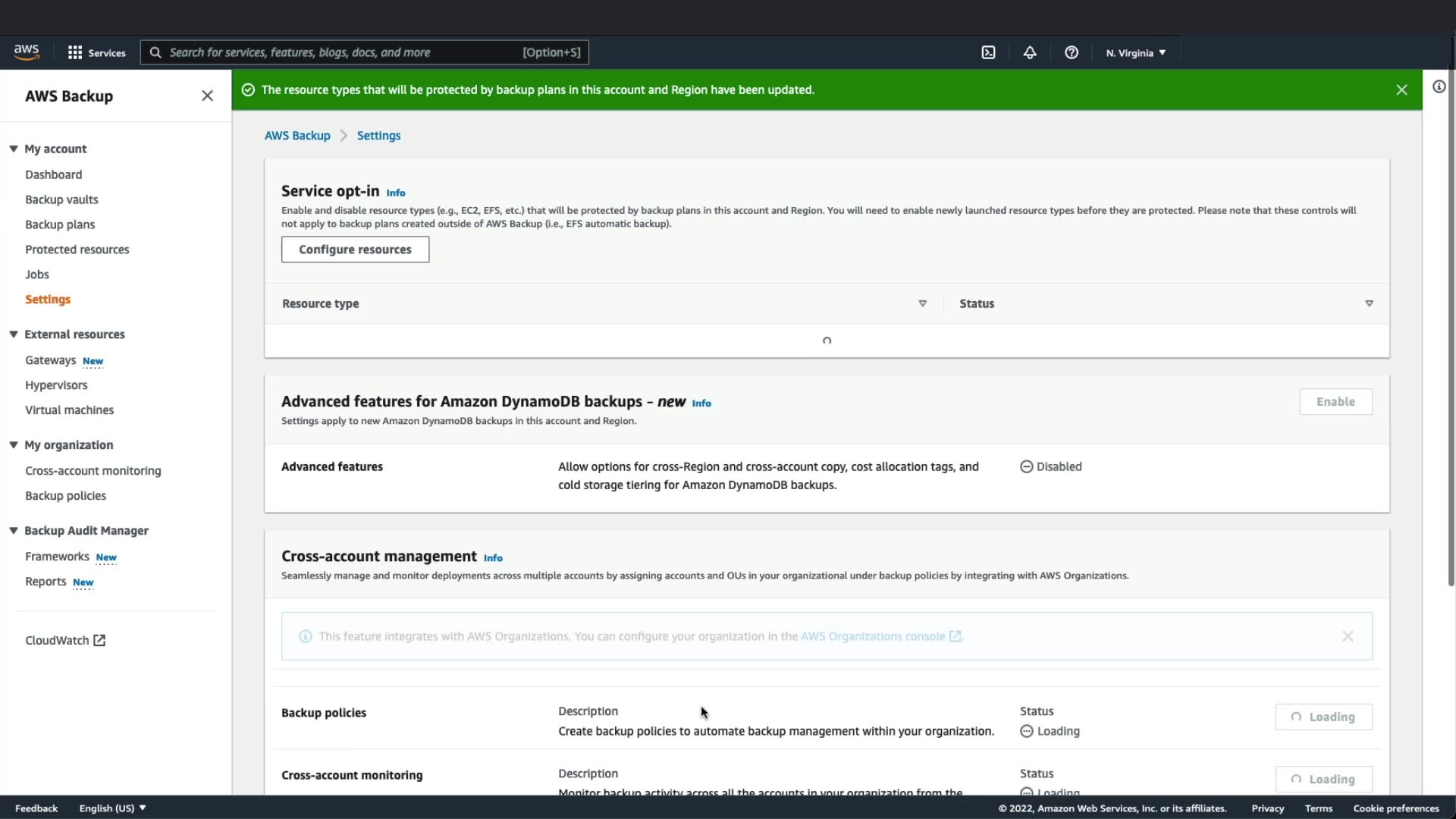The image size is (1456, 819).
Task: Open the info panel icon at right edge
Action: tap(1439, 86)
